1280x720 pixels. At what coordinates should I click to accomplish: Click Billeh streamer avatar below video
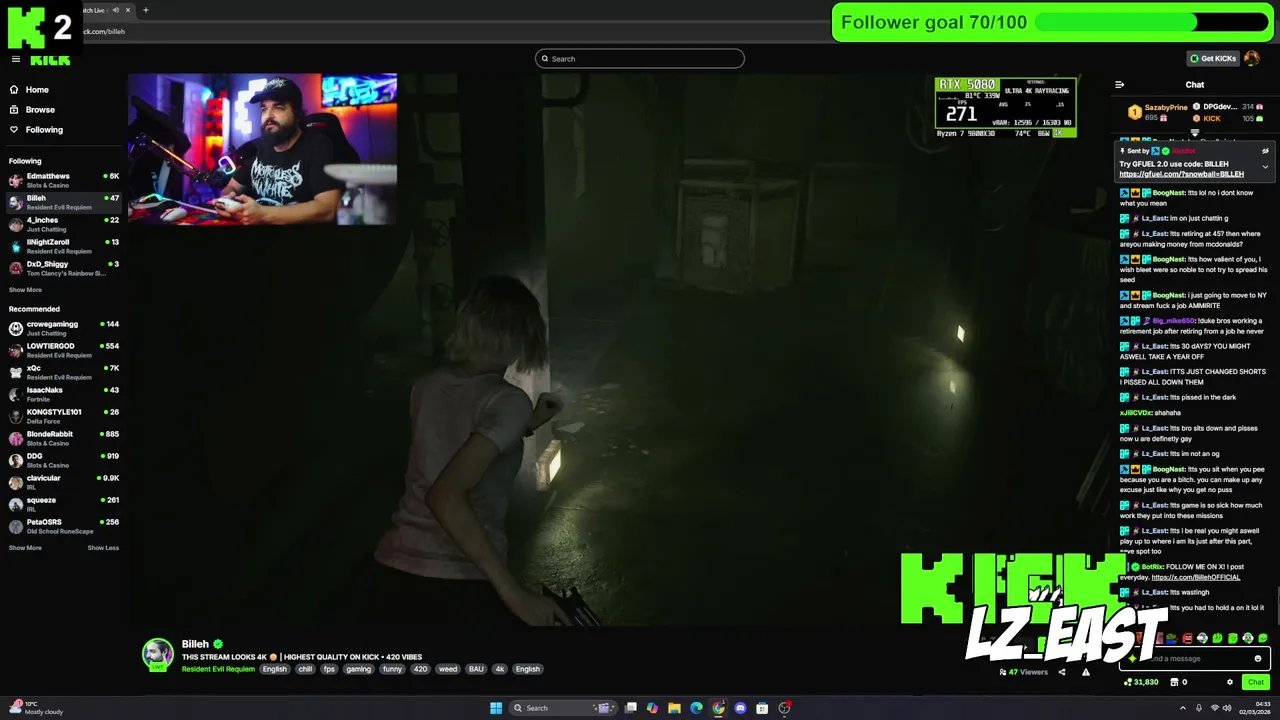pyautogui.click(x=157, y=654)
